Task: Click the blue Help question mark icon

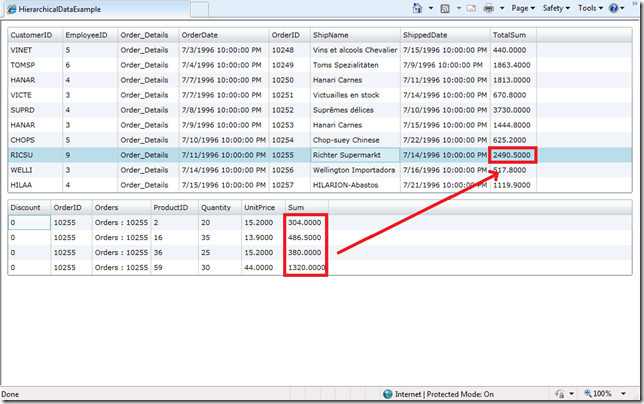Action: [613, 8]
